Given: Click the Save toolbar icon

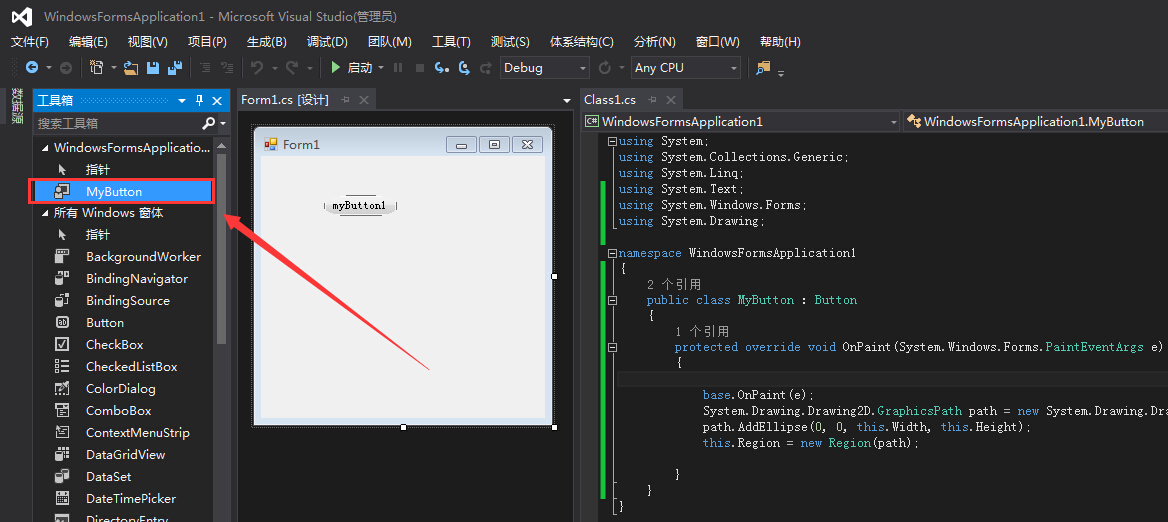Looking at the screenshot, I should (x=153, y=68).
